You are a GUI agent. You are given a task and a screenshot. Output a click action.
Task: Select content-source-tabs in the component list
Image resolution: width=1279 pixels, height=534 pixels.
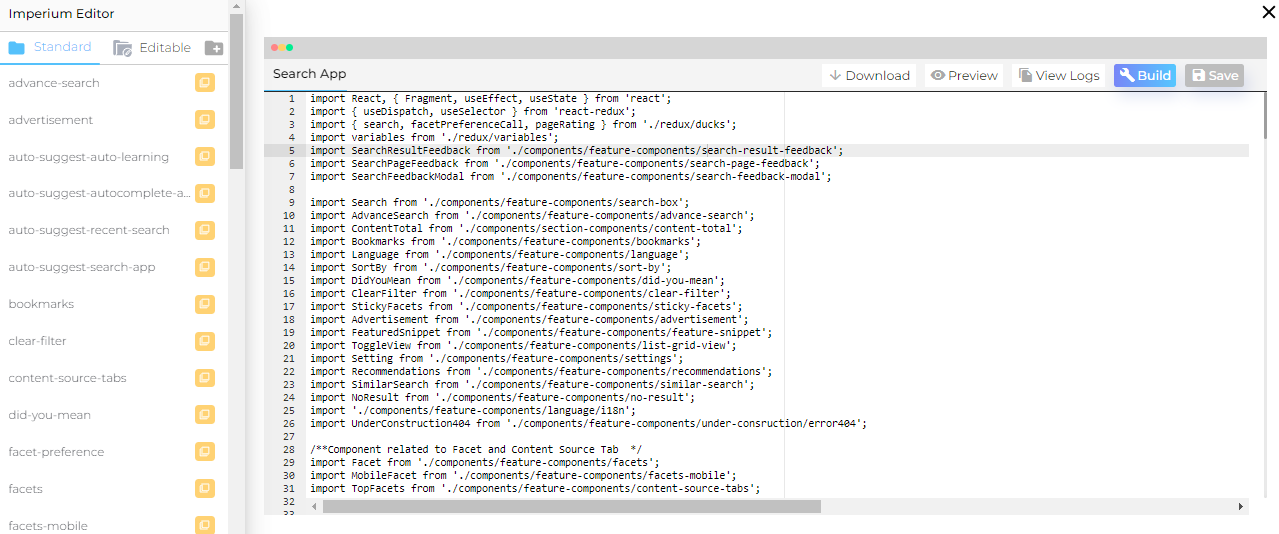(67, 378)
